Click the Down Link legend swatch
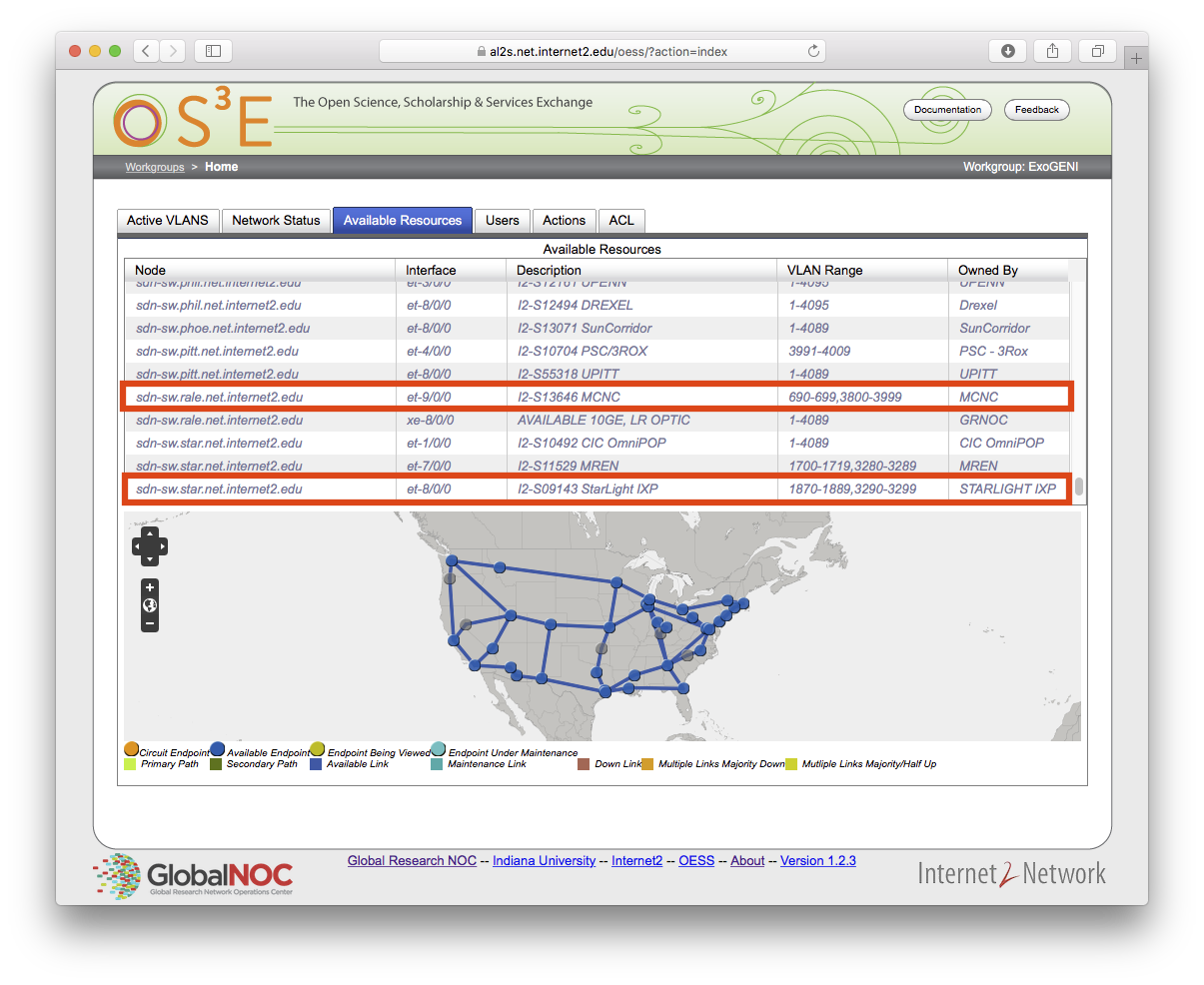Viewport: 1204px width, 985px height. (584, 764)
